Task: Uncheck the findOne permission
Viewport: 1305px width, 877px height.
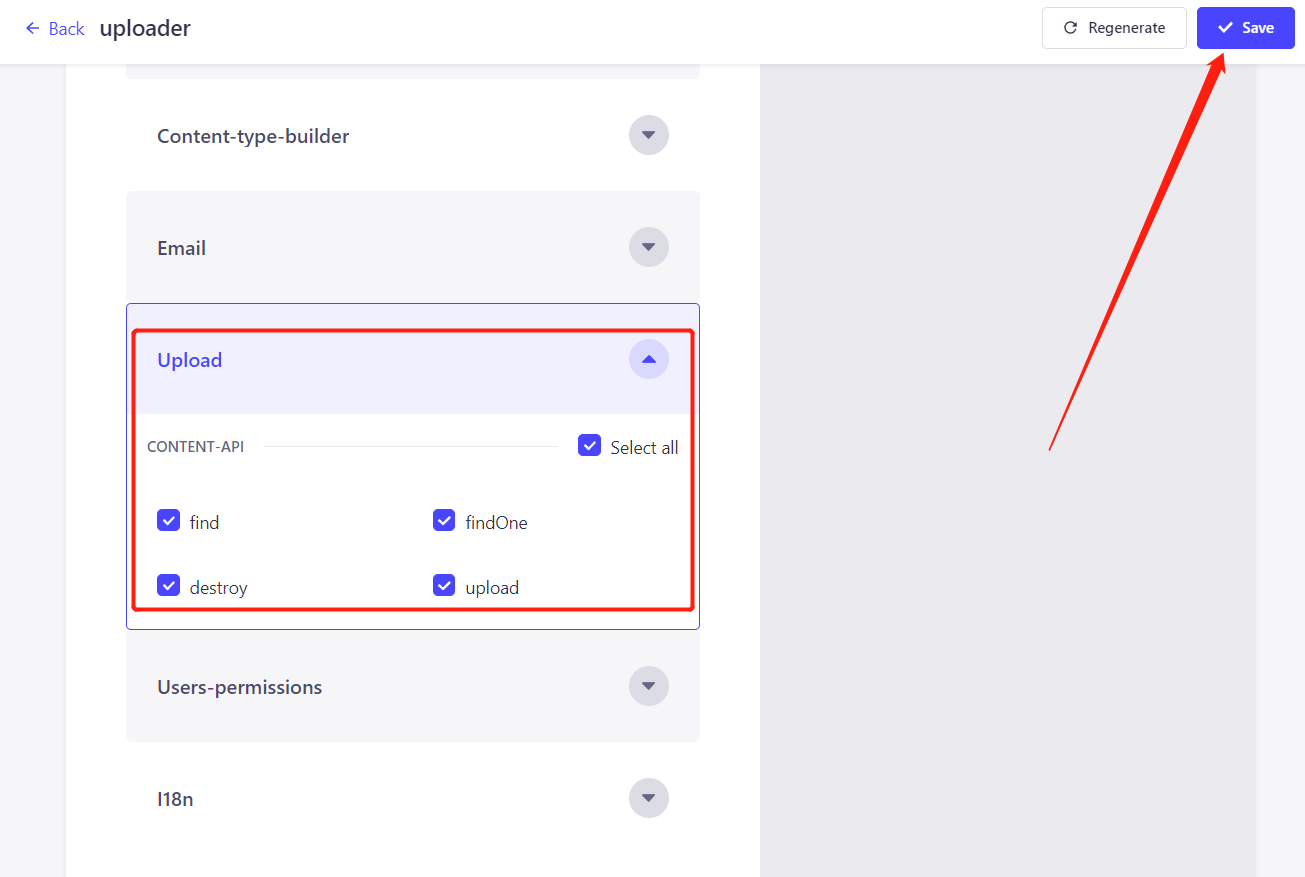Action: [x=444, y=521]
